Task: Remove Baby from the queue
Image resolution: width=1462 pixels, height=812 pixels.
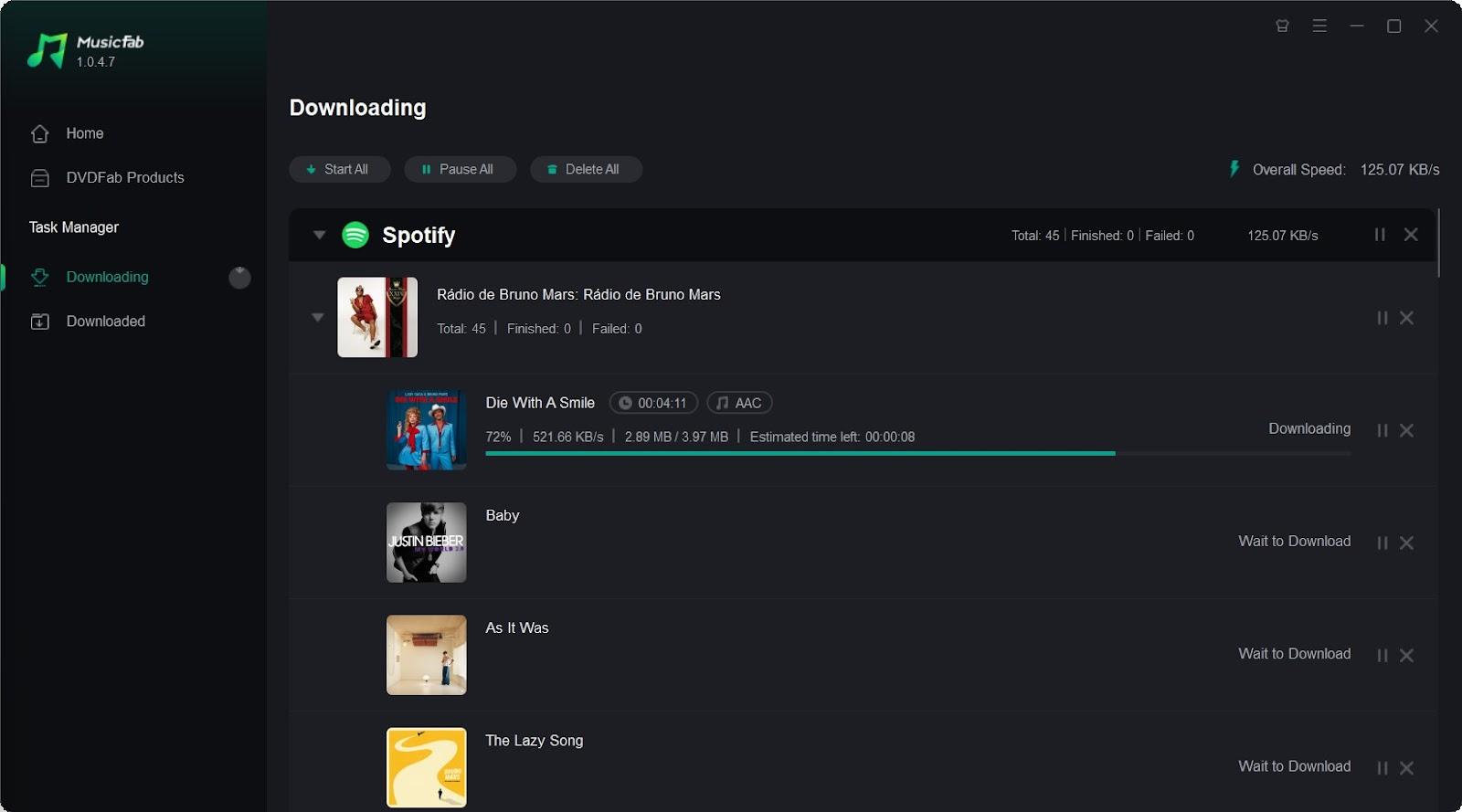Action: pyautogui.click(x=1407, y=543)
